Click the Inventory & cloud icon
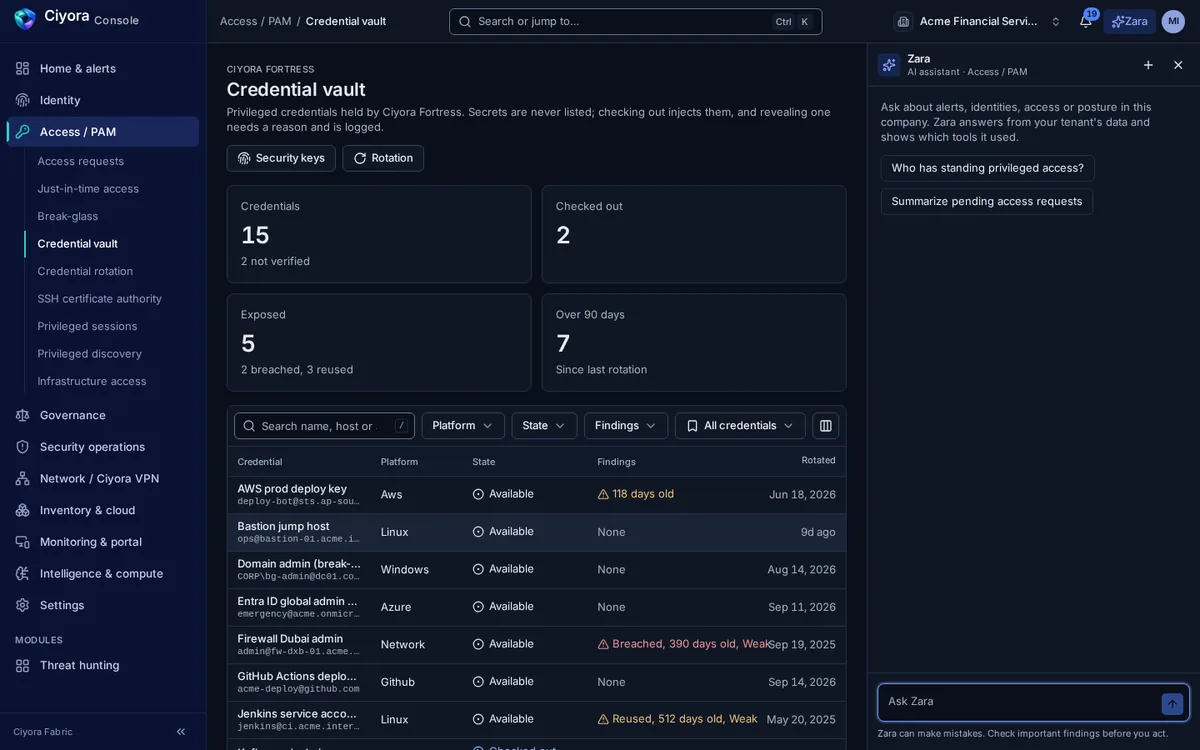Image resolution: width=1200 pixels, height=750 pixels. [22, 510]
